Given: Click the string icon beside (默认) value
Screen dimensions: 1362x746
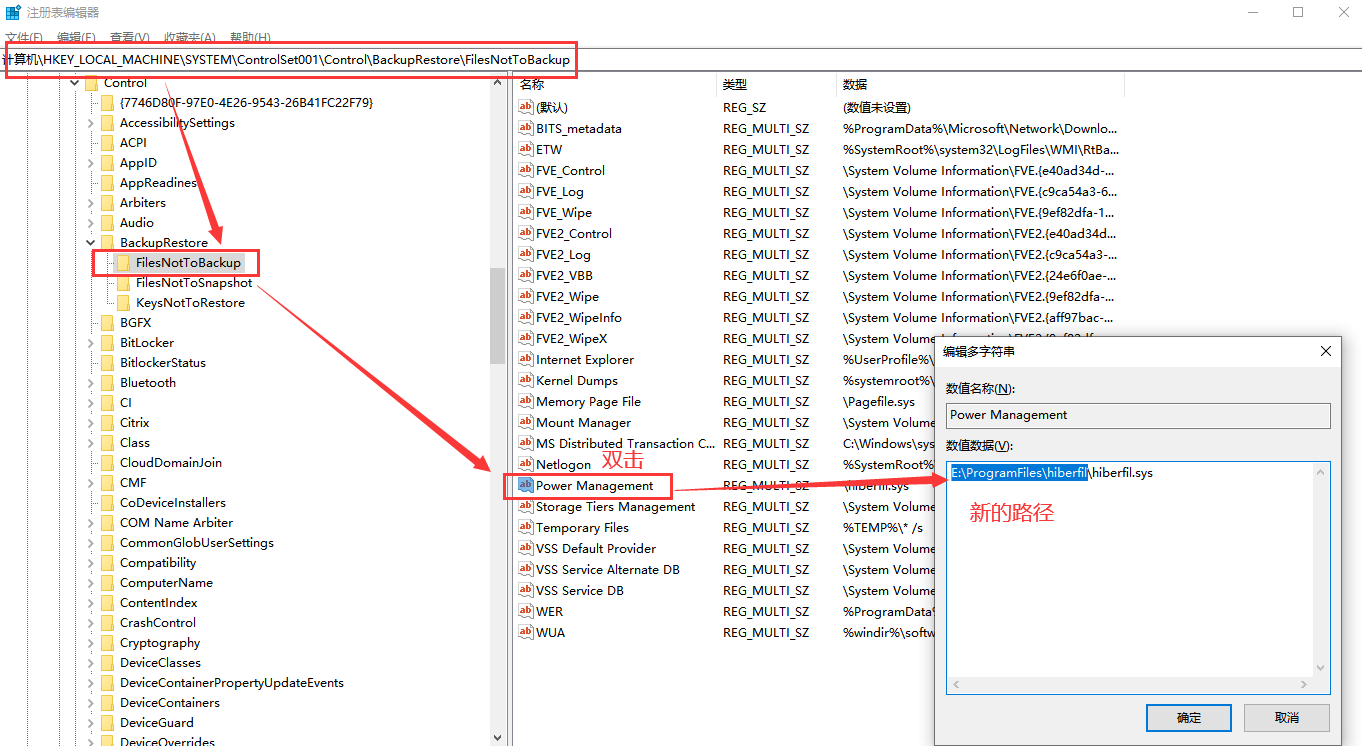Looking at the screenshot, I should 526,107.
